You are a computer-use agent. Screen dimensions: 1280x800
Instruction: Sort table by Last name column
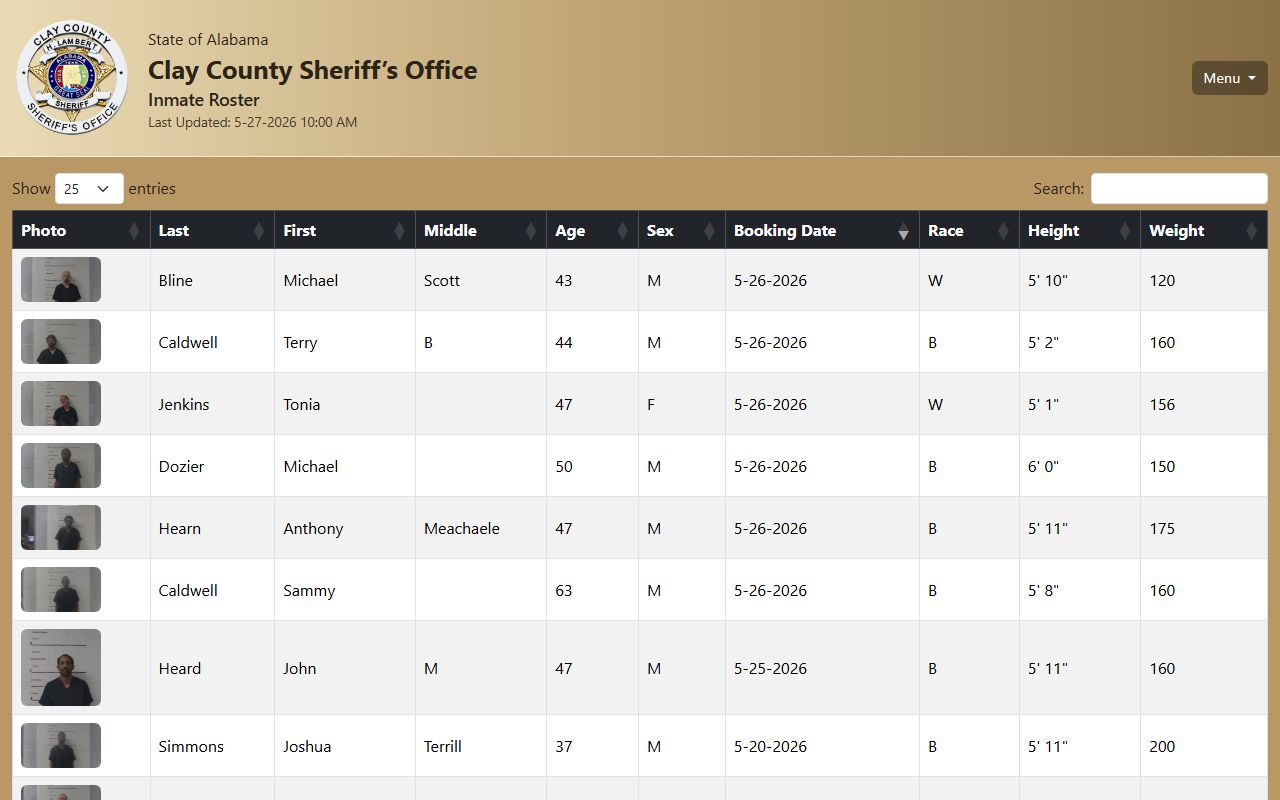tap(212, 230)
